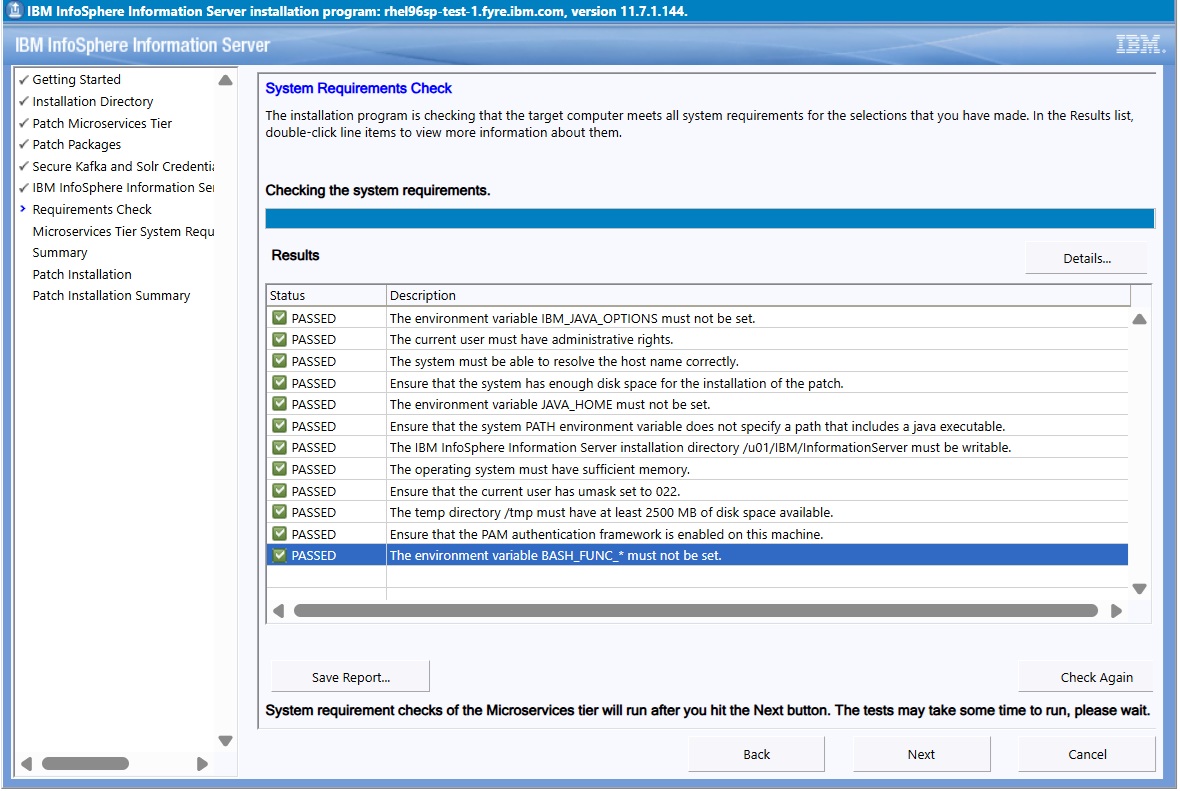Open the Details button

tap(1087, 258)
